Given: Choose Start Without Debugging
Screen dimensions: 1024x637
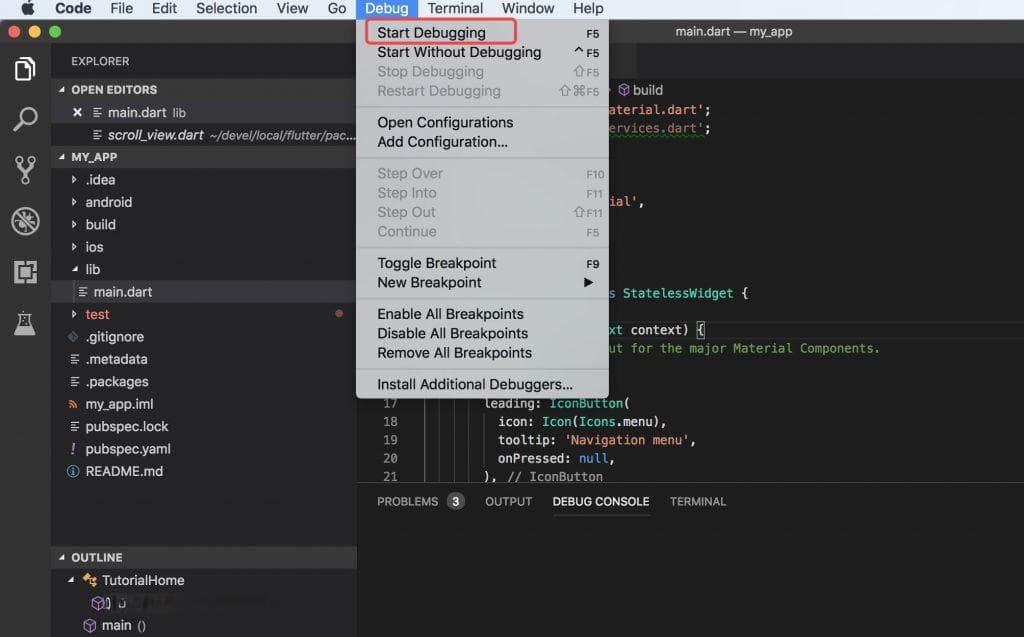Looking at the screenshot, I should pos(483,52).
